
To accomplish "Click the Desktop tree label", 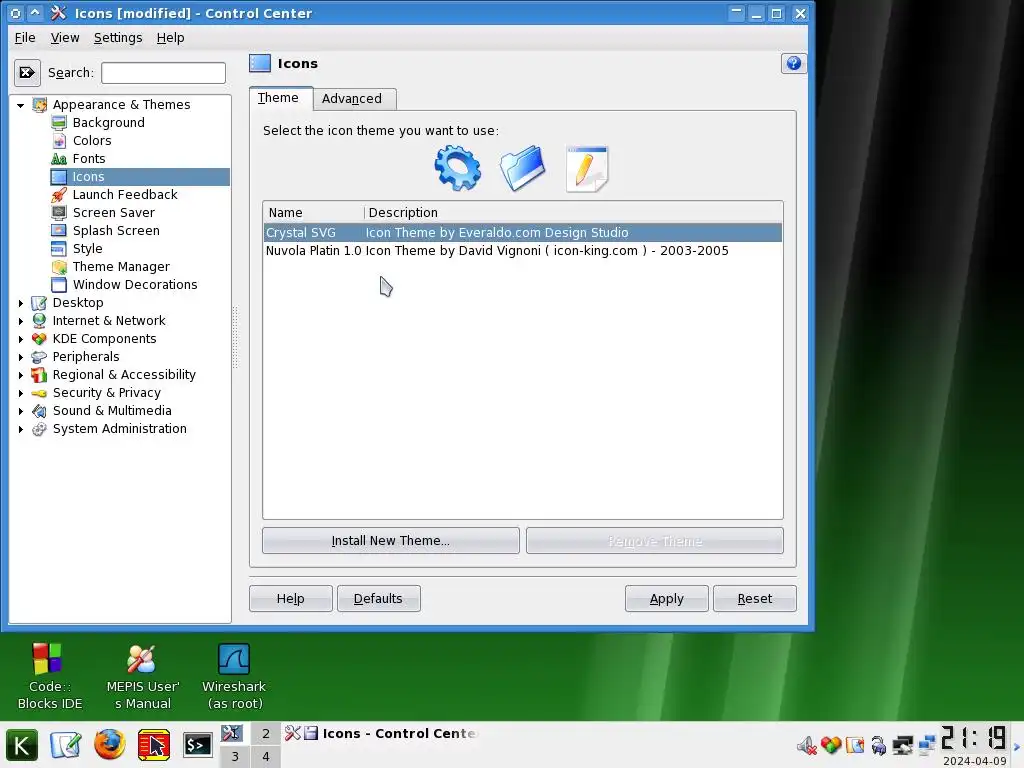I will tap(78, 303).
